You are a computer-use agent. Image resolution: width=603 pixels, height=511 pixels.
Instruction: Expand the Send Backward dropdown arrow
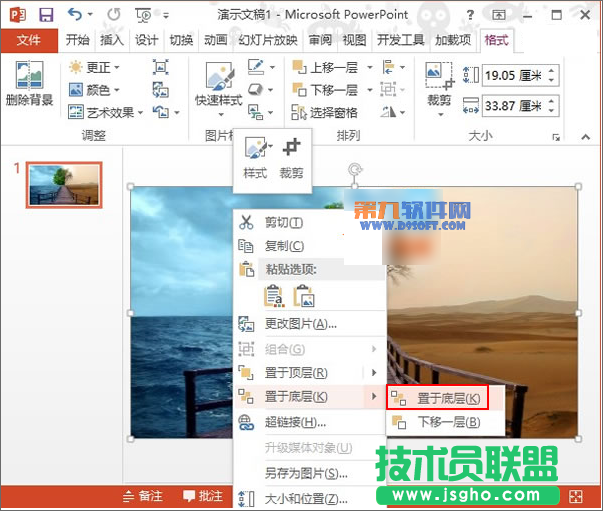click(370, 90)
